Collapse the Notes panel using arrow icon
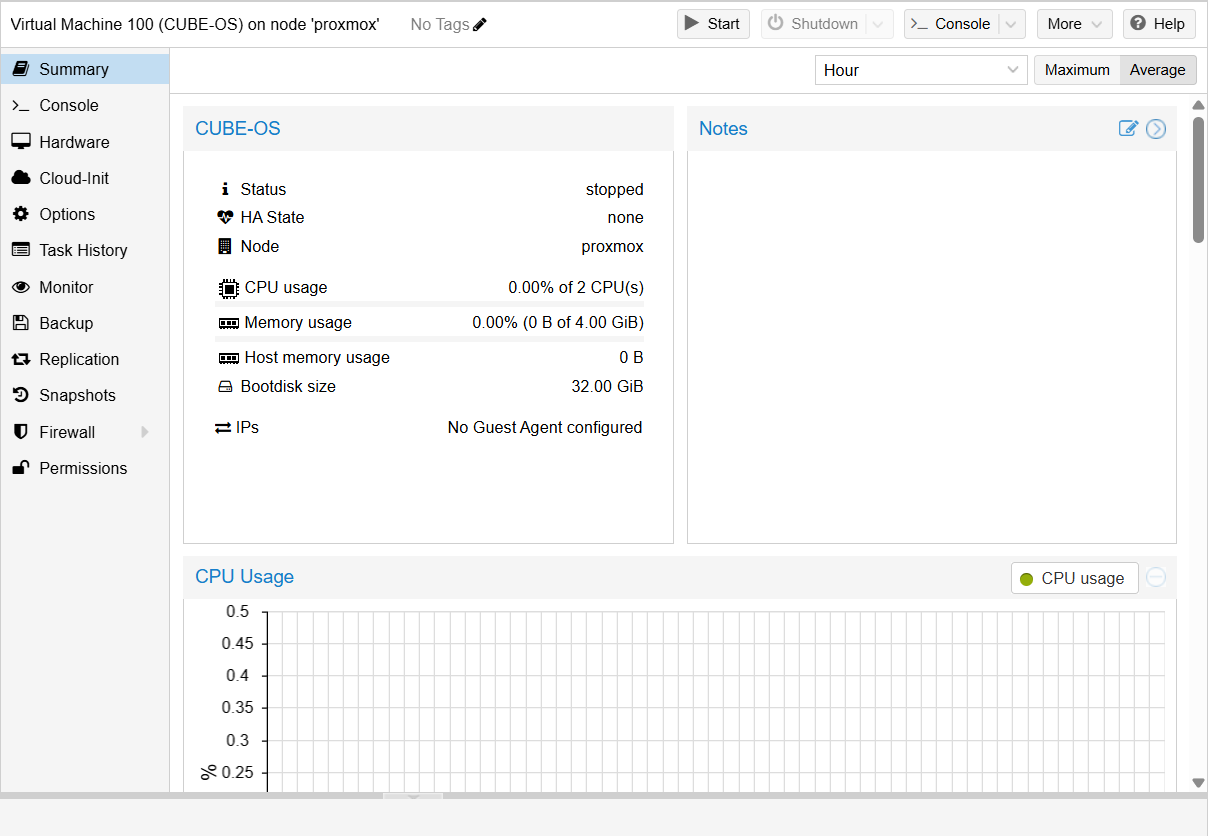 pyautogui.click(x=1156, y=128)
